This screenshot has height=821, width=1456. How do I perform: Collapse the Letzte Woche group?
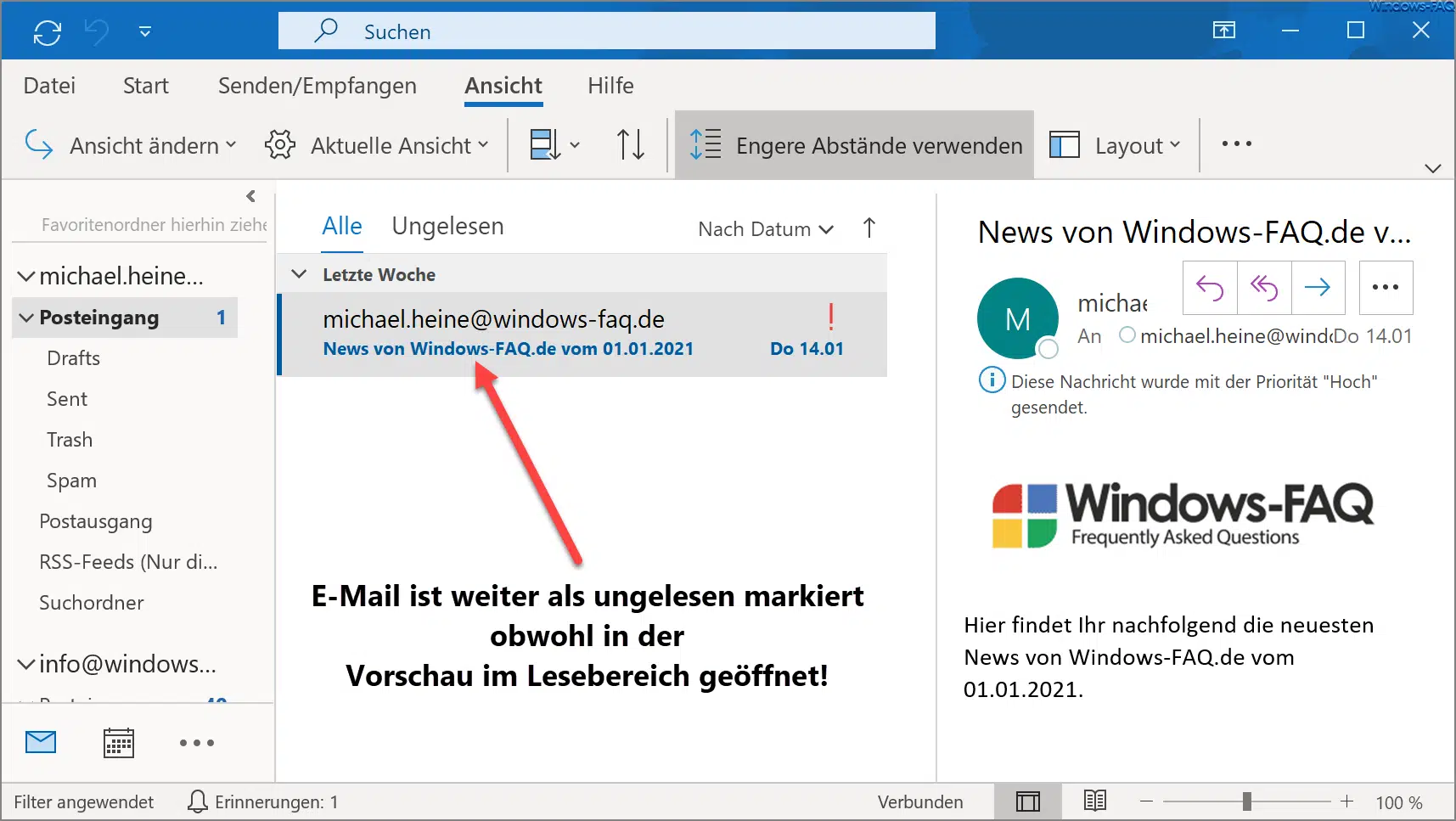pos(299,274)
